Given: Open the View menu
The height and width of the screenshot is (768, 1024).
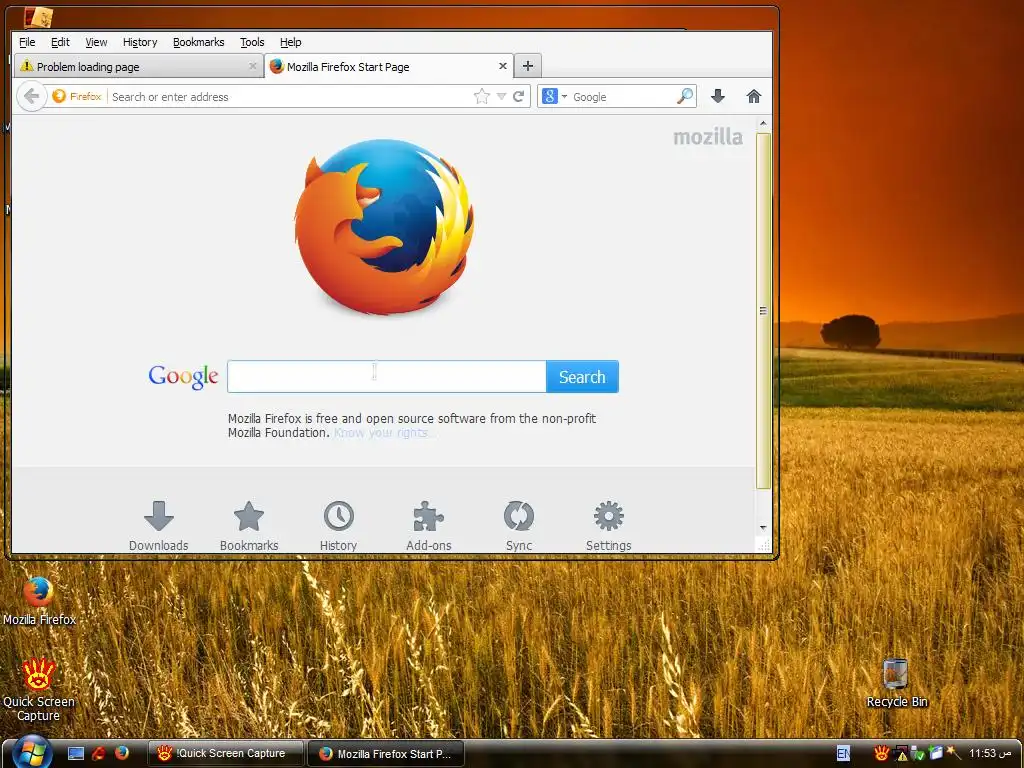Looking at the screenshot, I should [96, 42].
